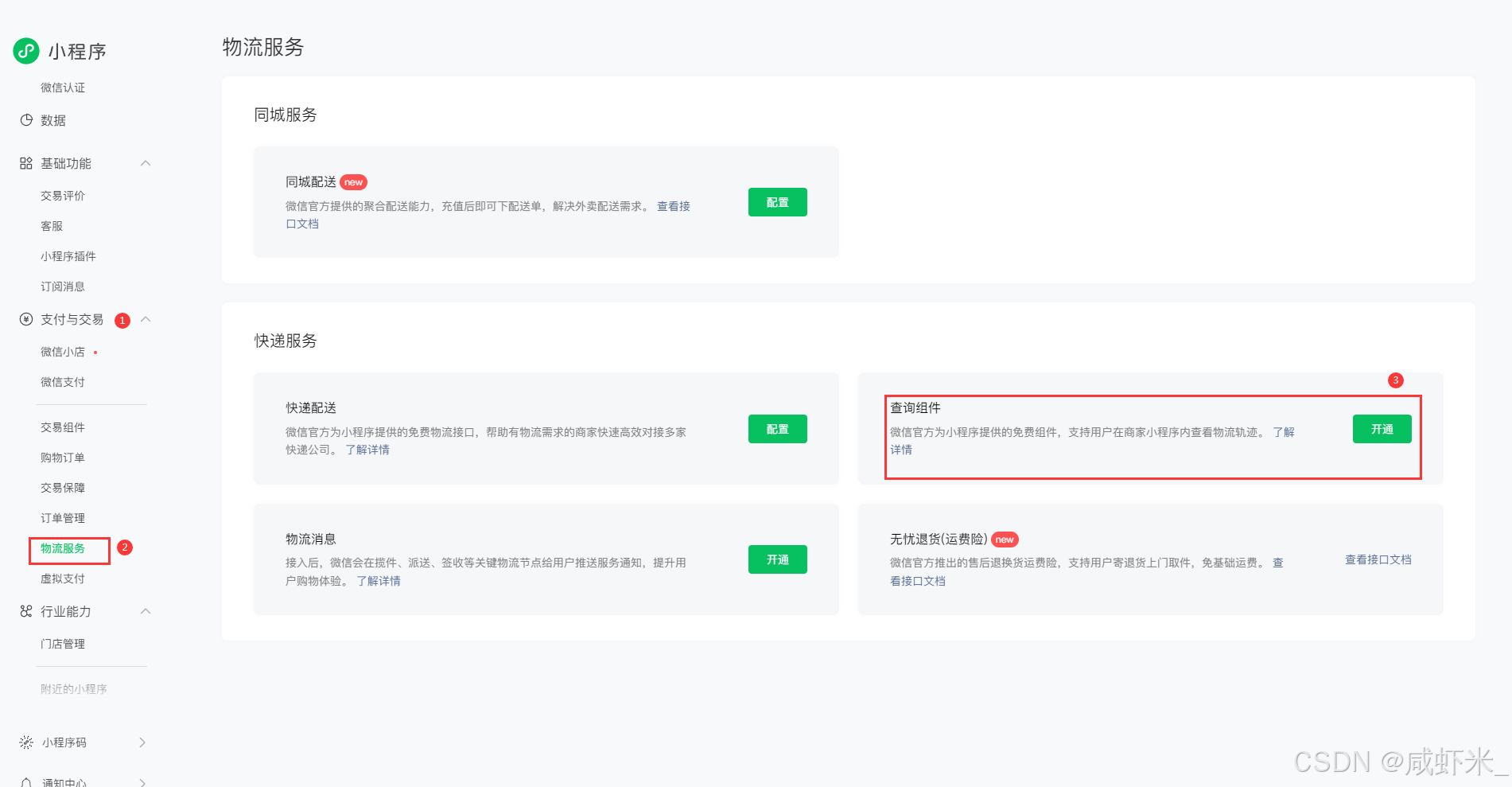
Task: Open 交易组件 in sidebar
Action: coord(63,427)
